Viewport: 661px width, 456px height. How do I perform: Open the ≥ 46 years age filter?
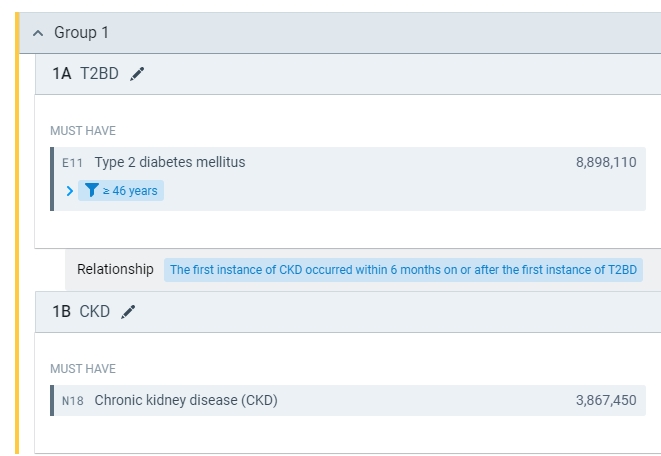(129, 191)
